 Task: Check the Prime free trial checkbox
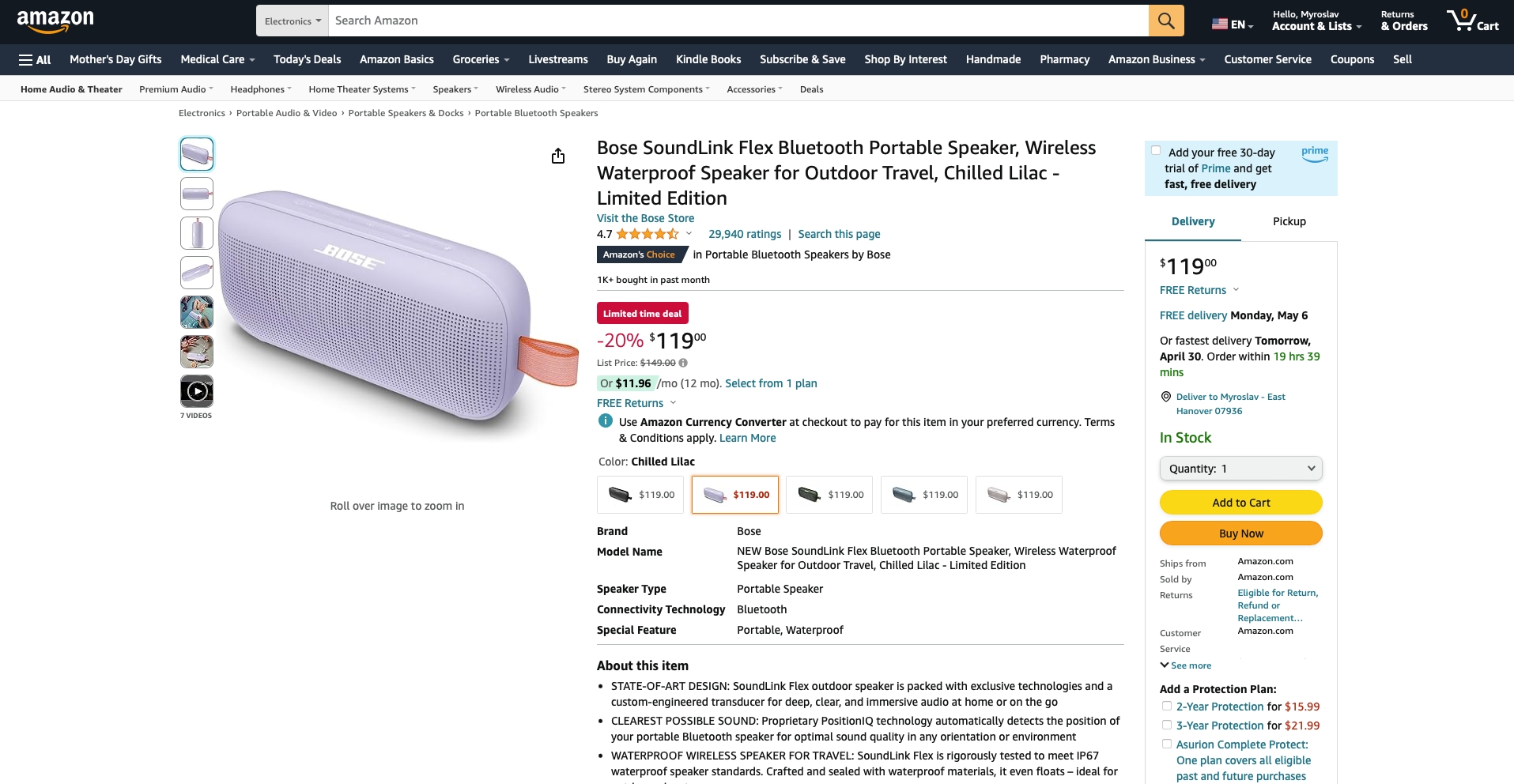[1156, 151]
